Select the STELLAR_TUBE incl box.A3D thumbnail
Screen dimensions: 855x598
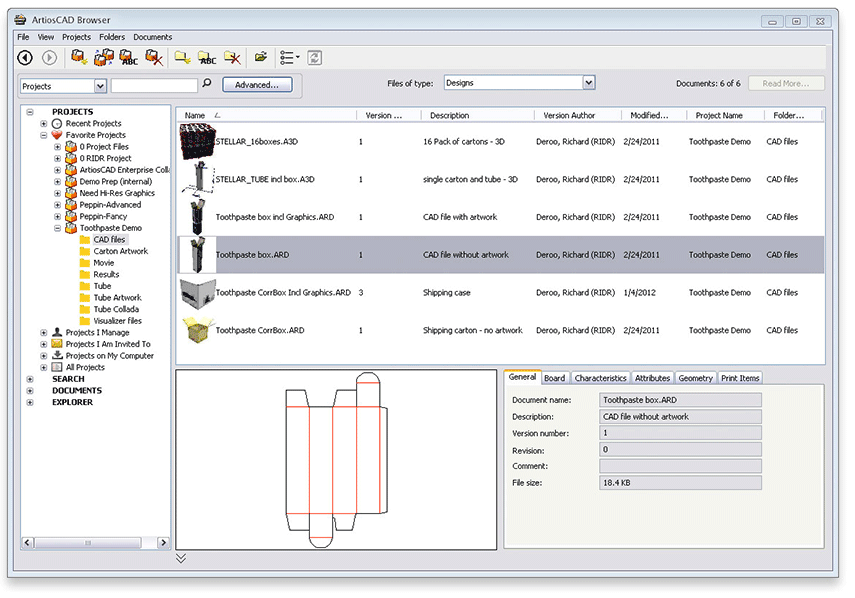point(197,179)
